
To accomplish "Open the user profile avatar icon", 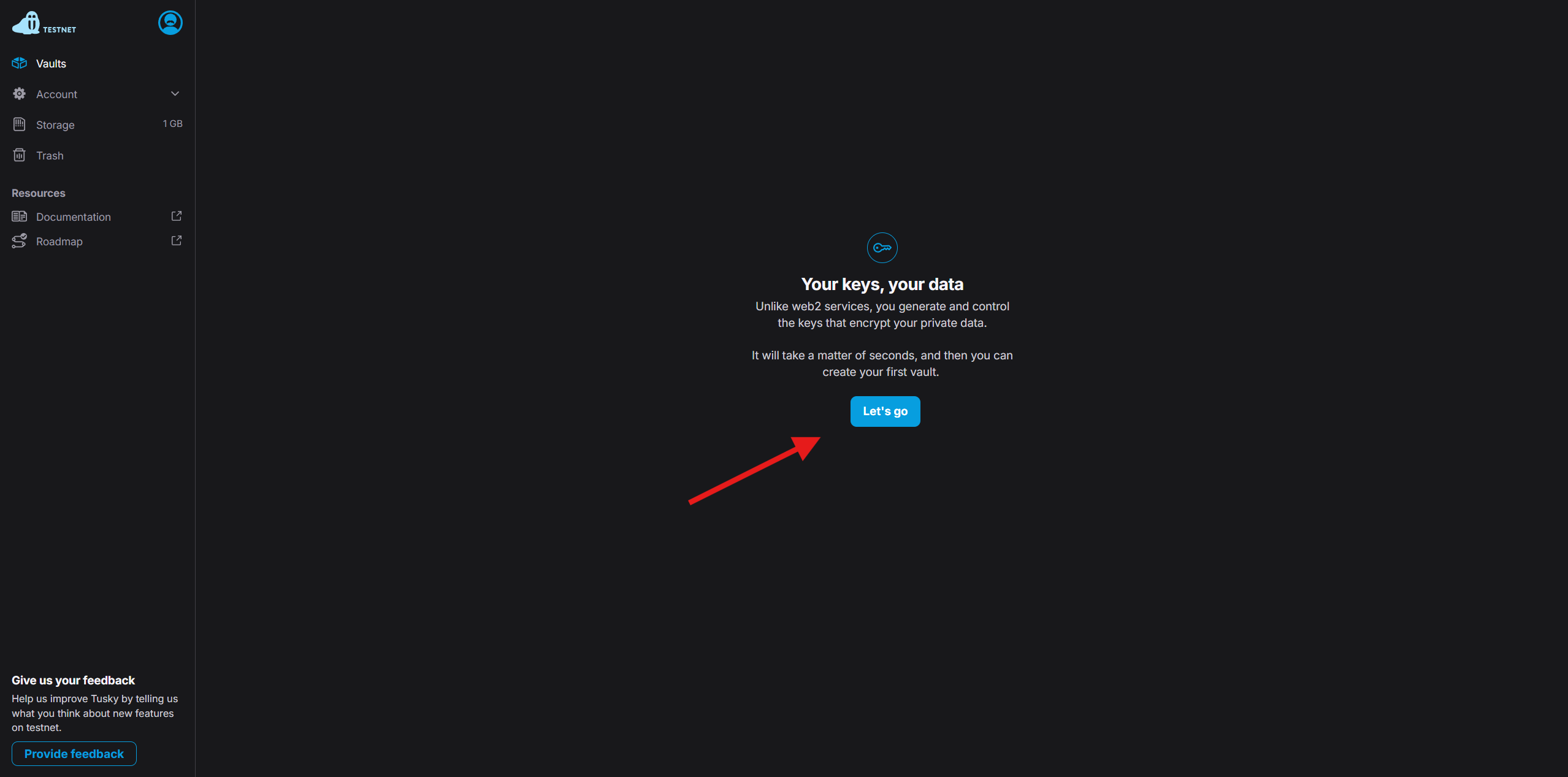I will (x=170, y=23).
